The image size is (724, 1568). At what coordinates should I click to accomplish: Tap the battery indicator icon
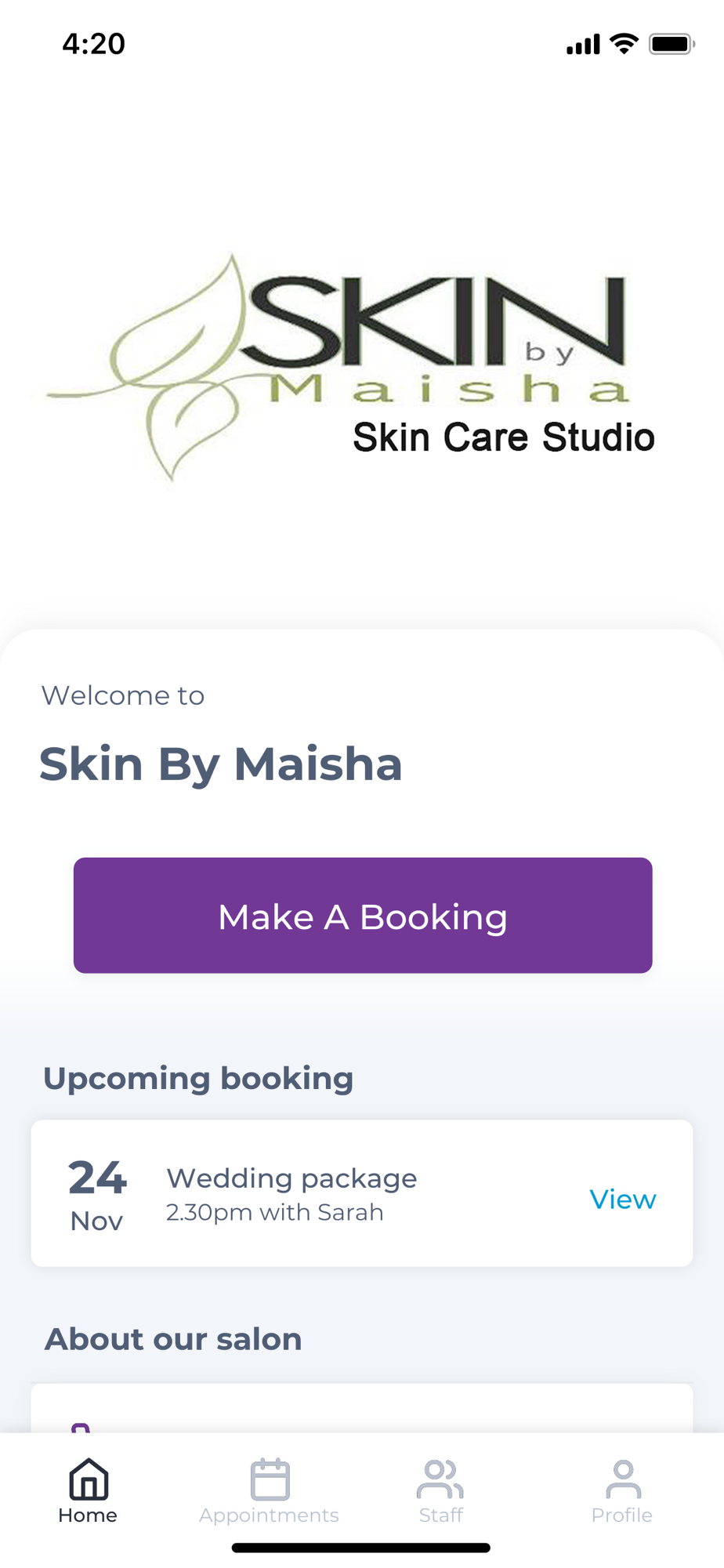point(672,44)
